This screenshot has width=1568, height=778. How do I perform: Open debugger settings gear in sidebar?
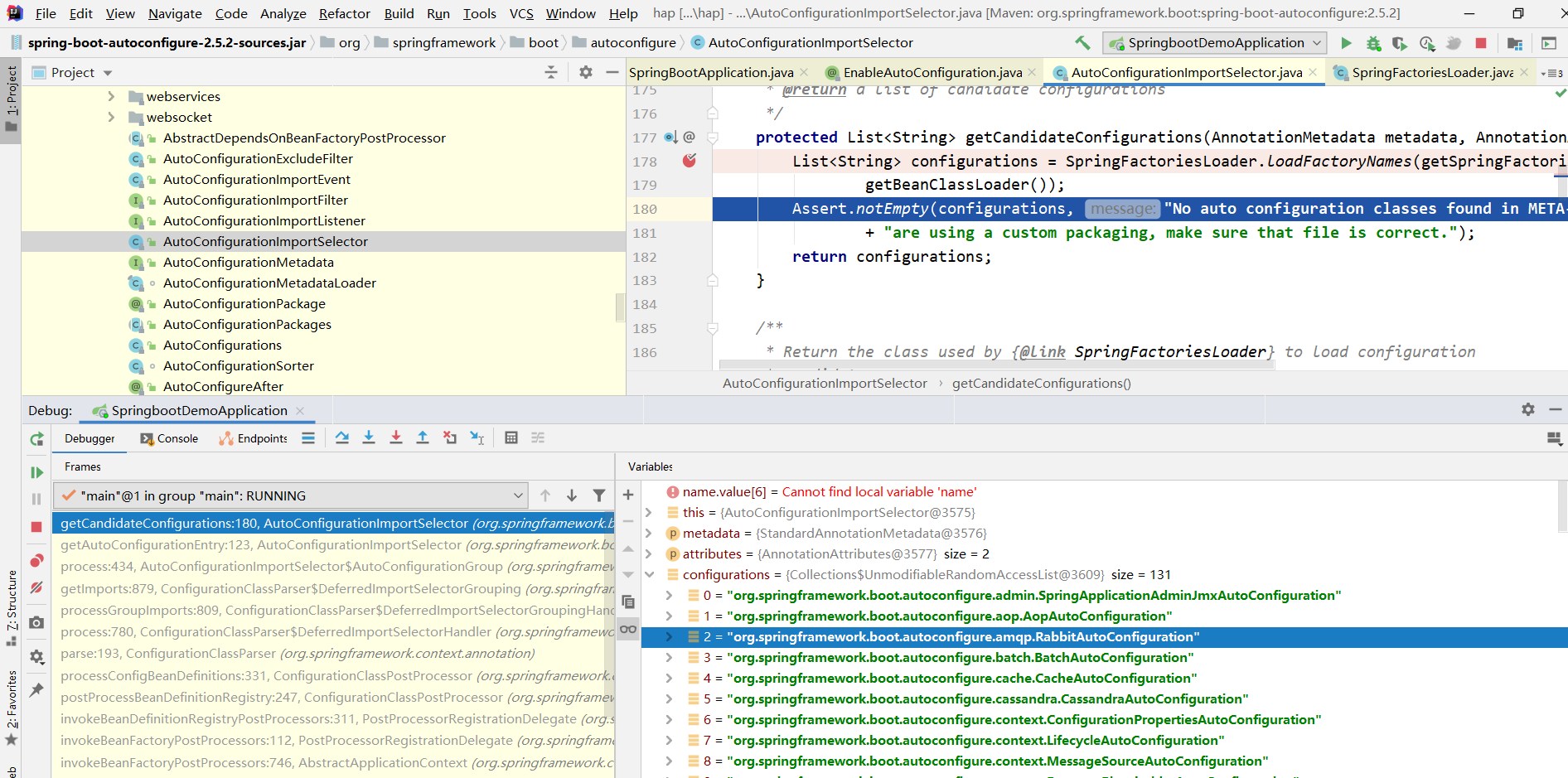[36, 656]
